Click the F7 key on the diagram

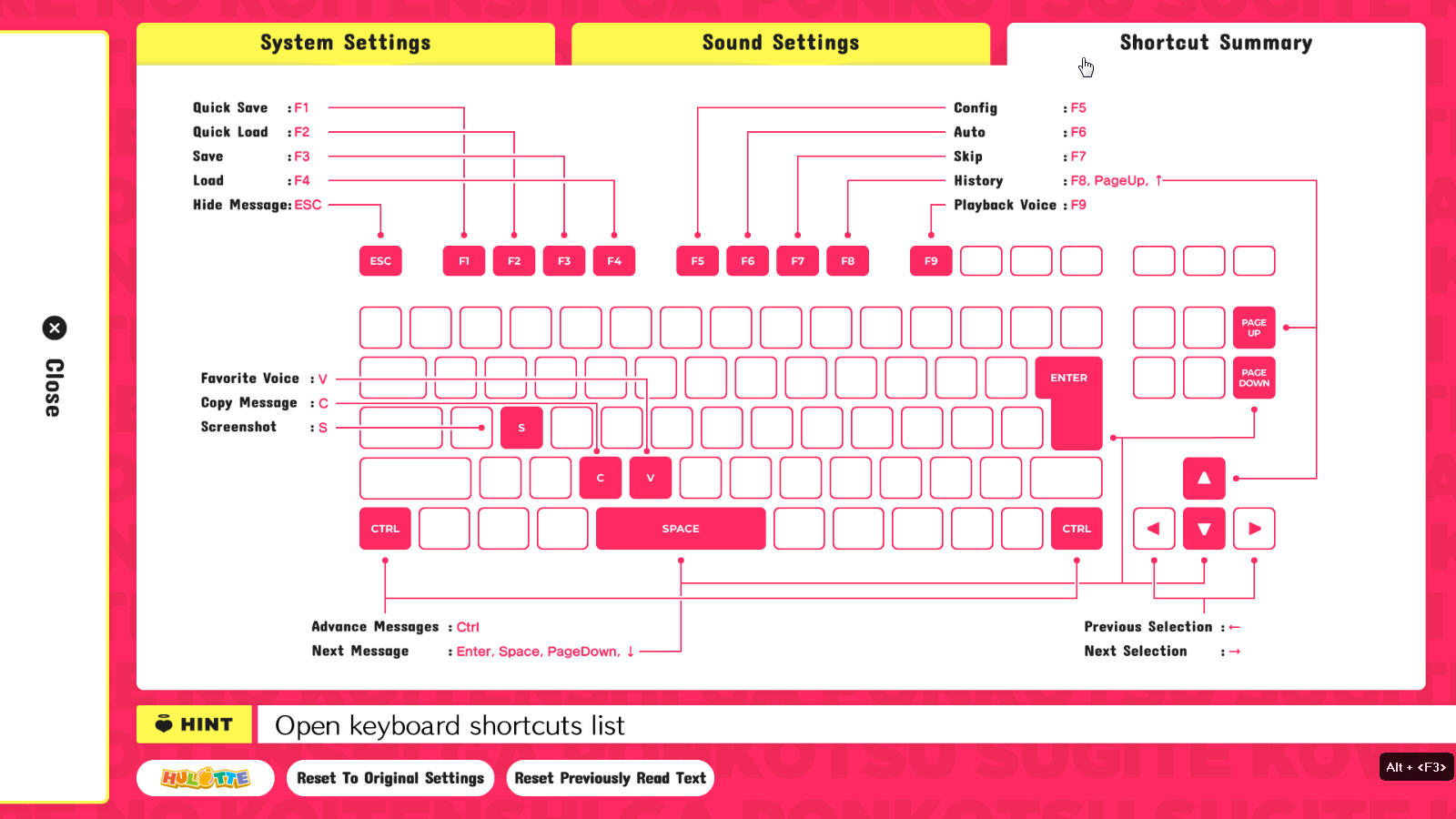click(x=798, y=261)
